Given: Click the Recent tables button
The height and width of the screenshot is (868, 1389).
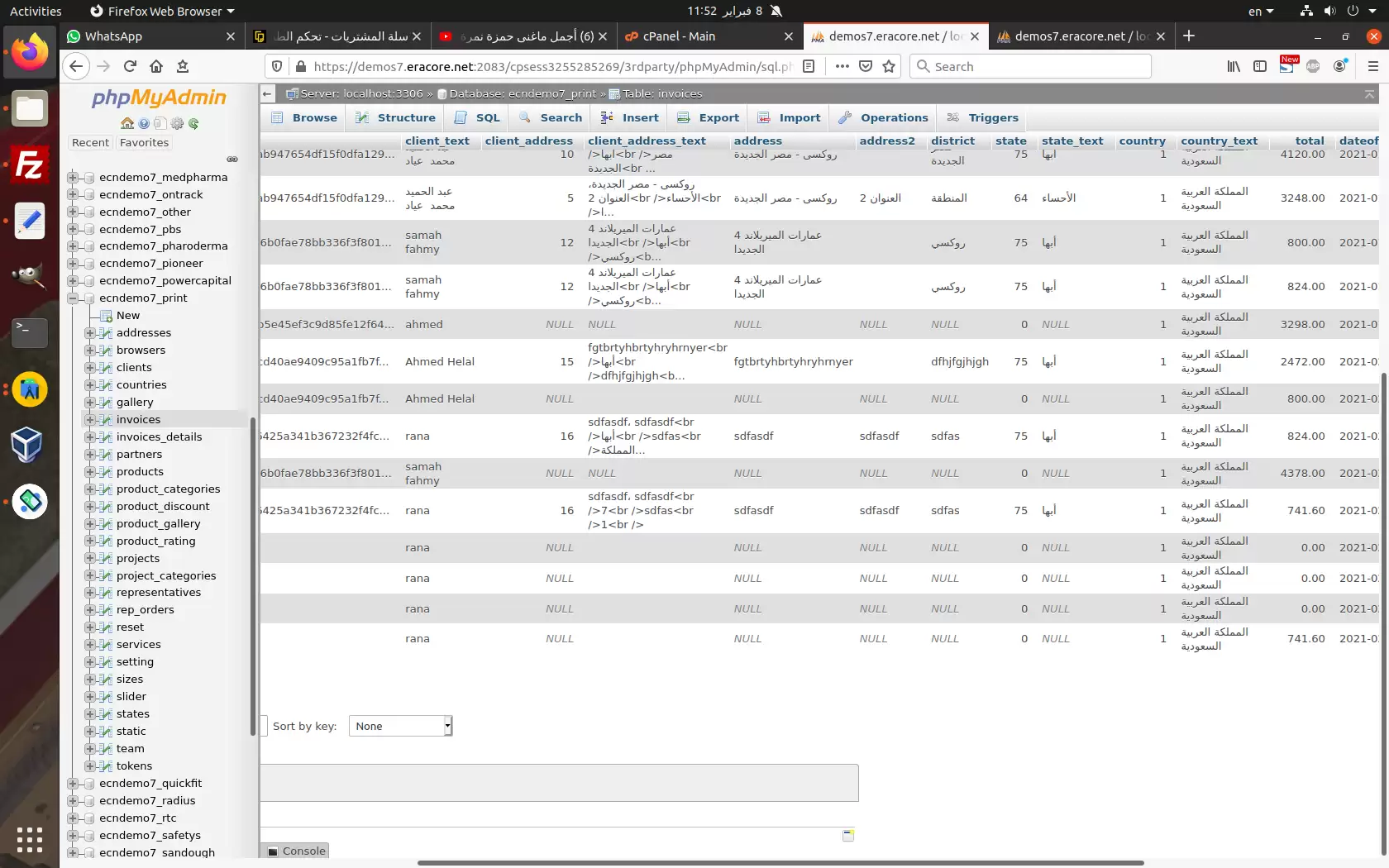Looking at the screenshot, I should coord(90,143).
